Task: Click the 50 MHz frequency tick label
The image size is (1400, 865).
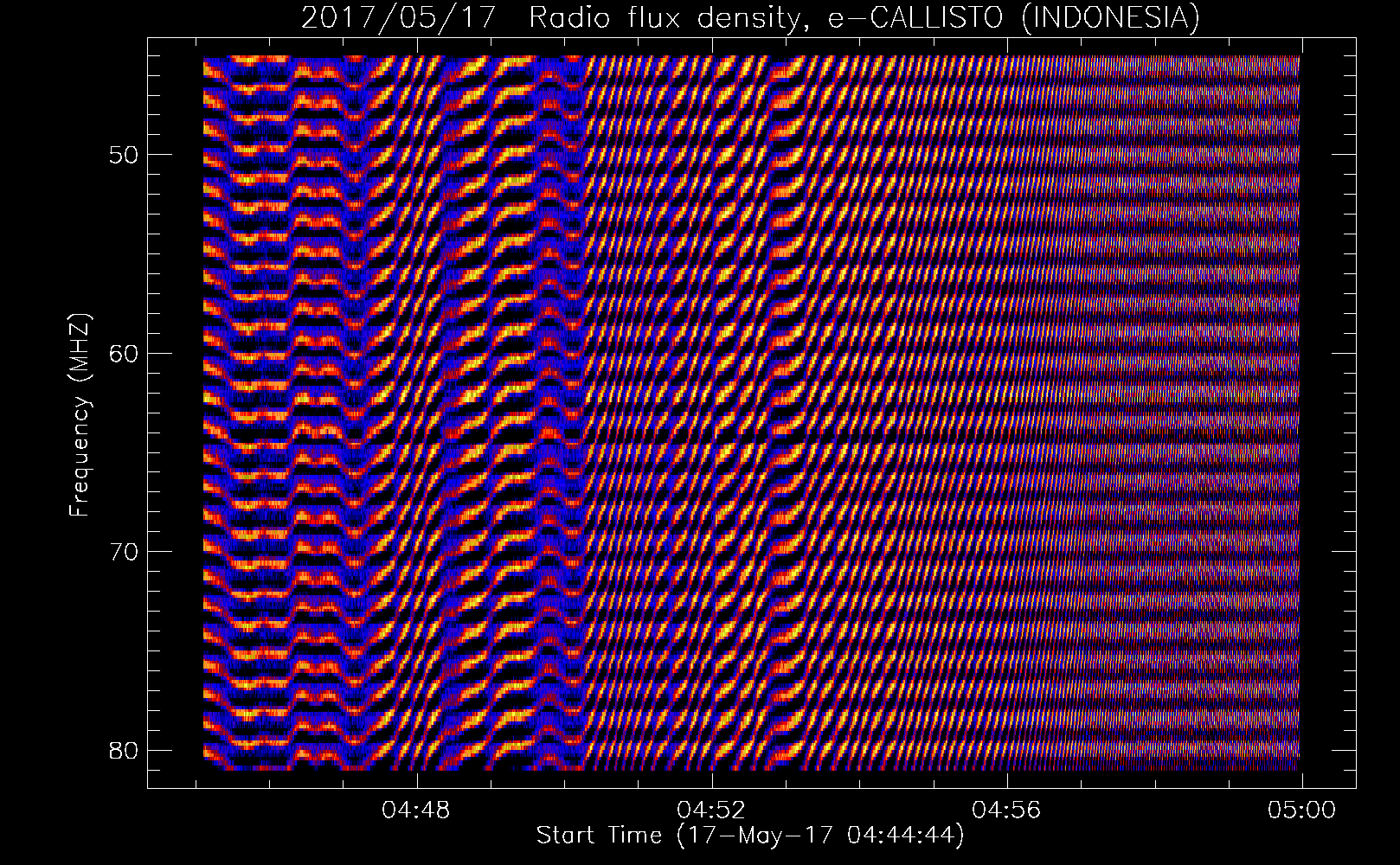Action: coord(123,155)
